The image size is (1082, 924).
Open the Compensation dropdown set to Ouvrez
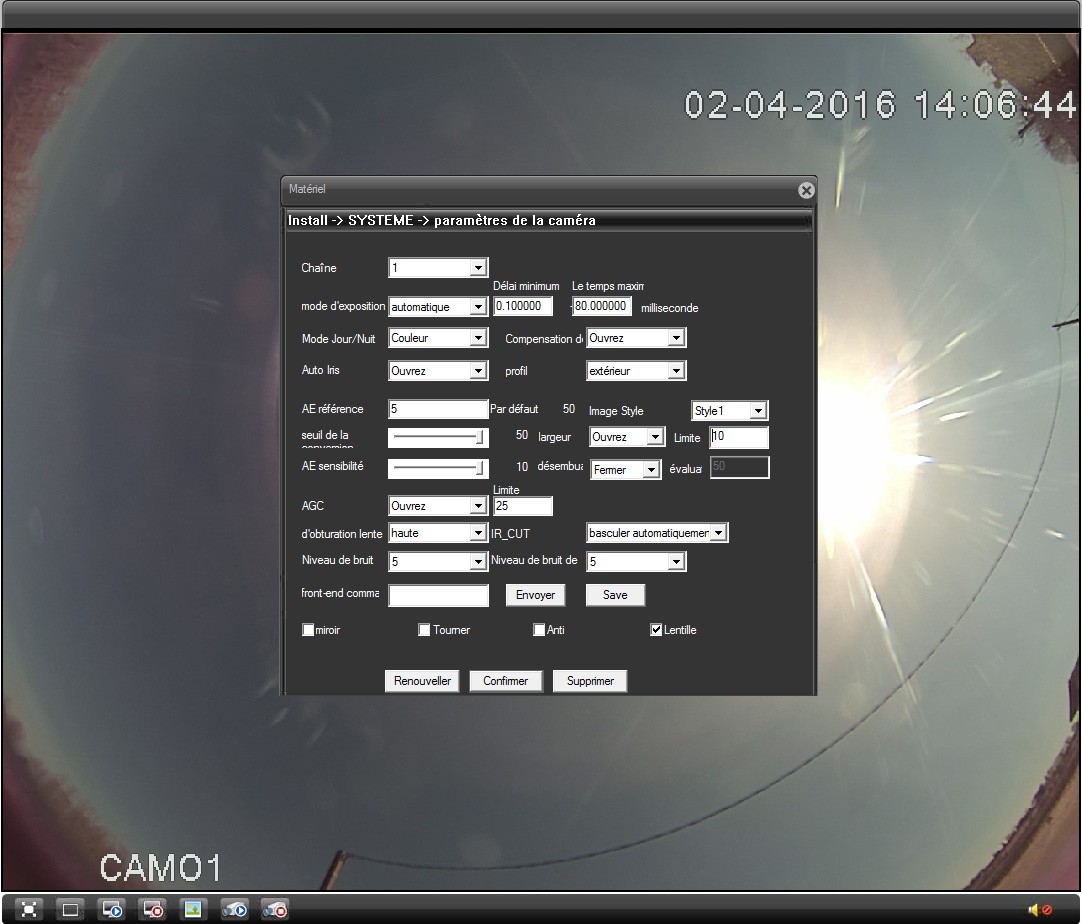pyautogui.click(x=636, y=338)
